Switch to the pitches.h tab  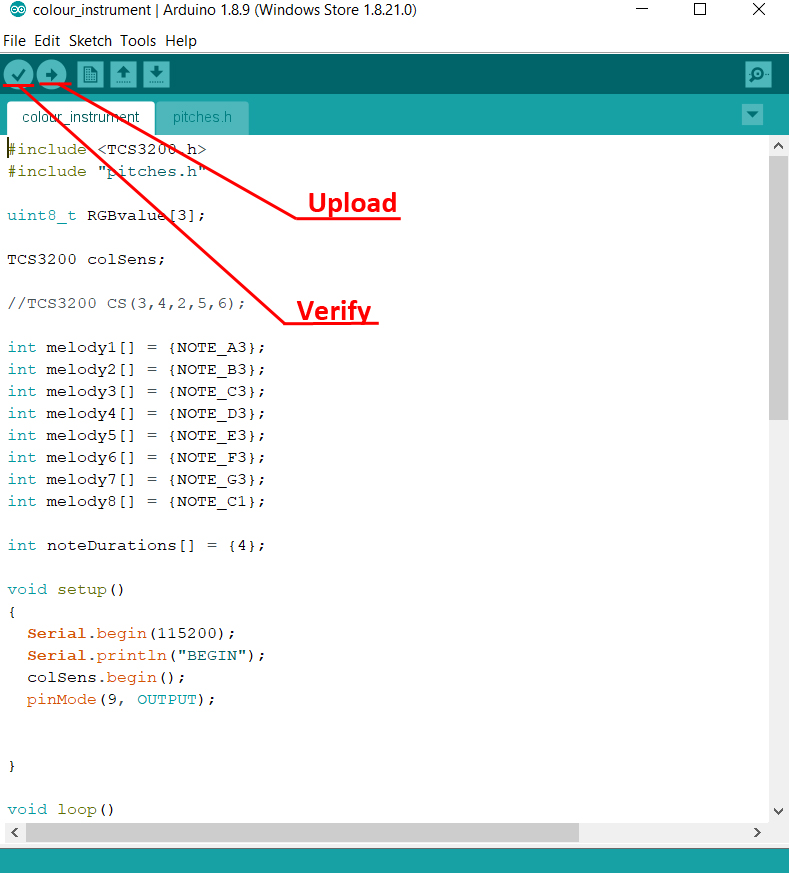[x=202, y=117]
